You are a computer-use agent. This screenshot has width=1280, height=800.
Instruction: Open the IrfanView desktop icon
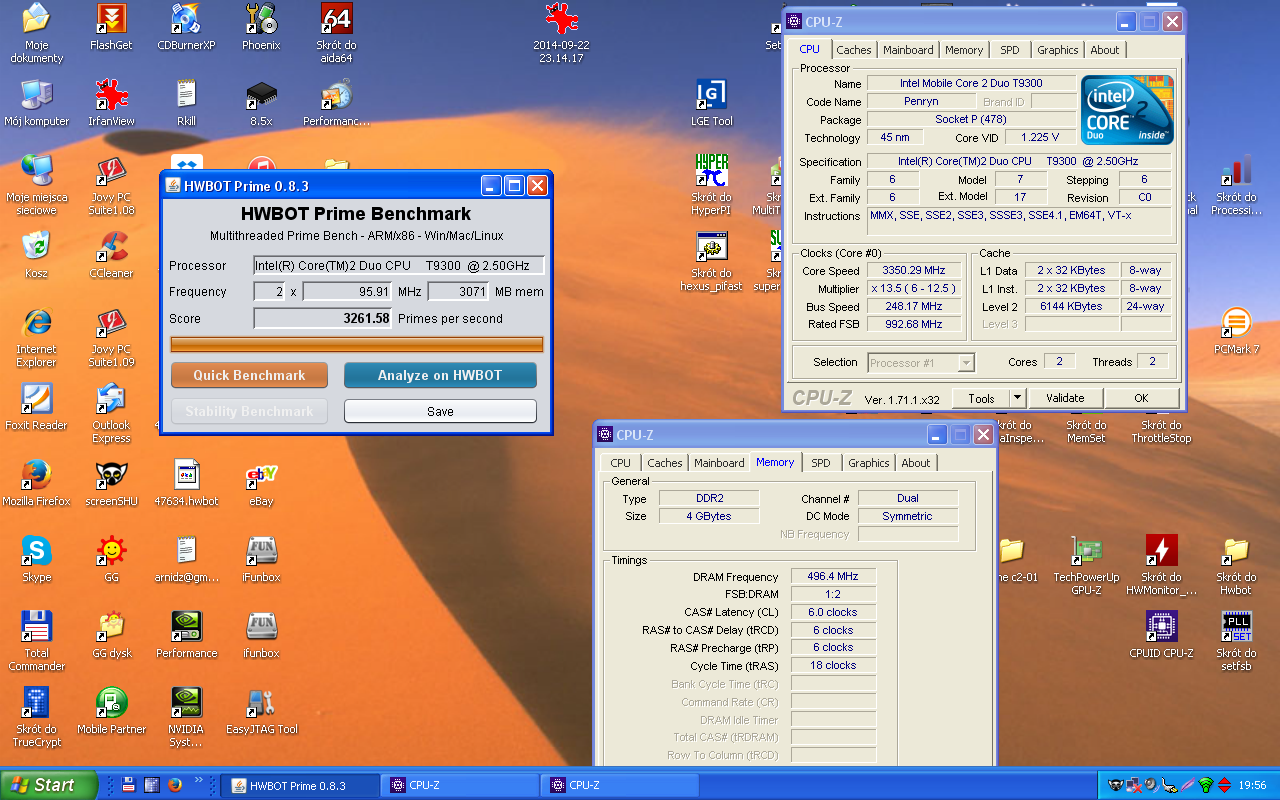click(111, 94)
